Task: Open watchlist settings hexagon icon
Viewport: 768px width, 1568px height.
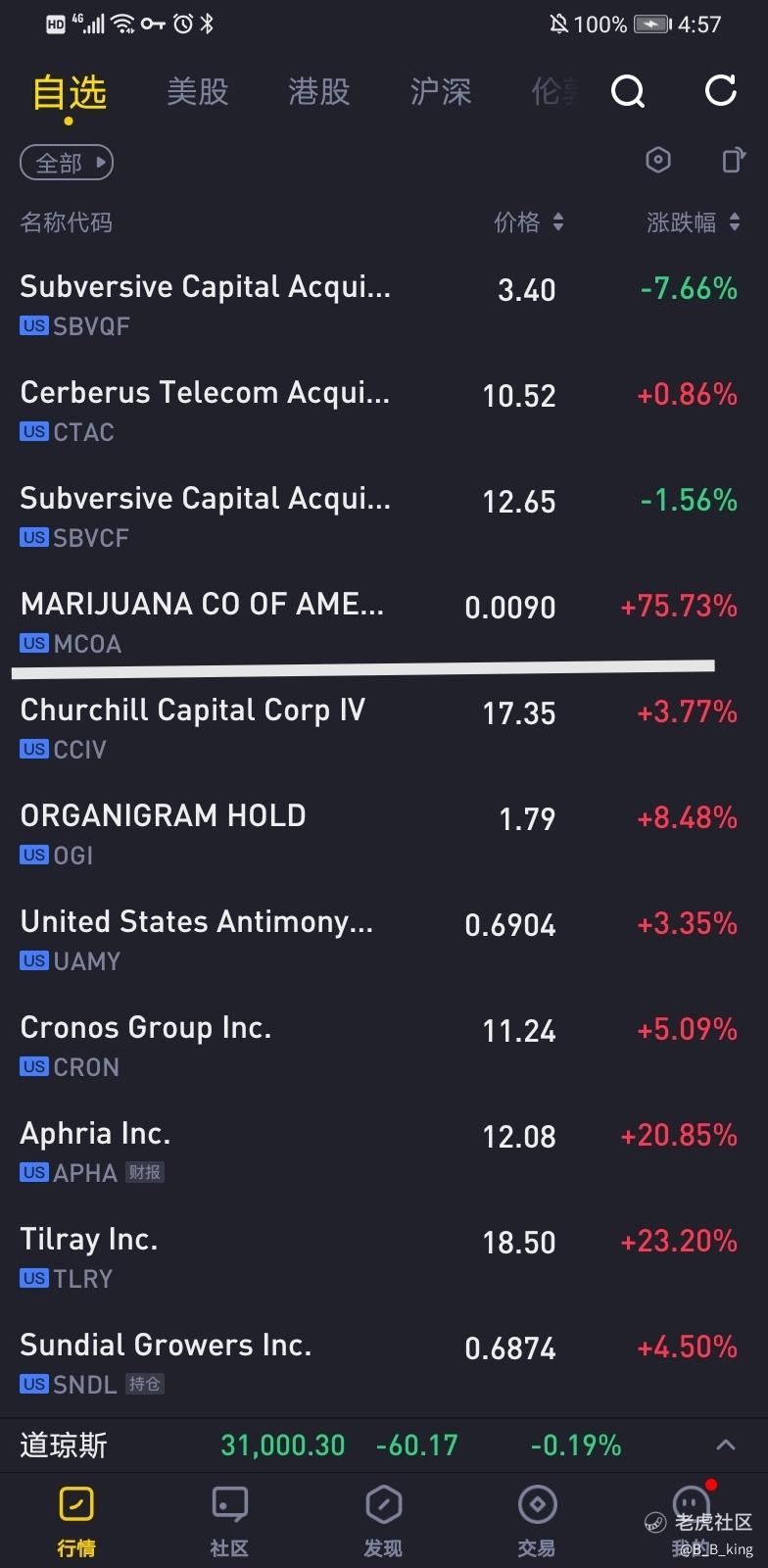Action: (x=658, y=160)
